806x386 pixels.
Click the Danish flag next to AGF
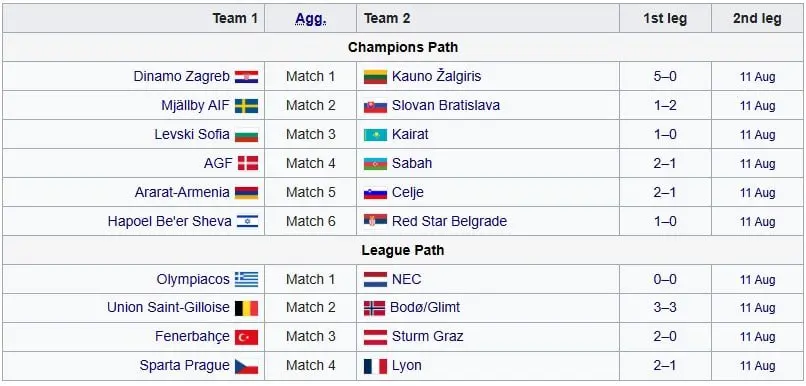tap(248, 163)
